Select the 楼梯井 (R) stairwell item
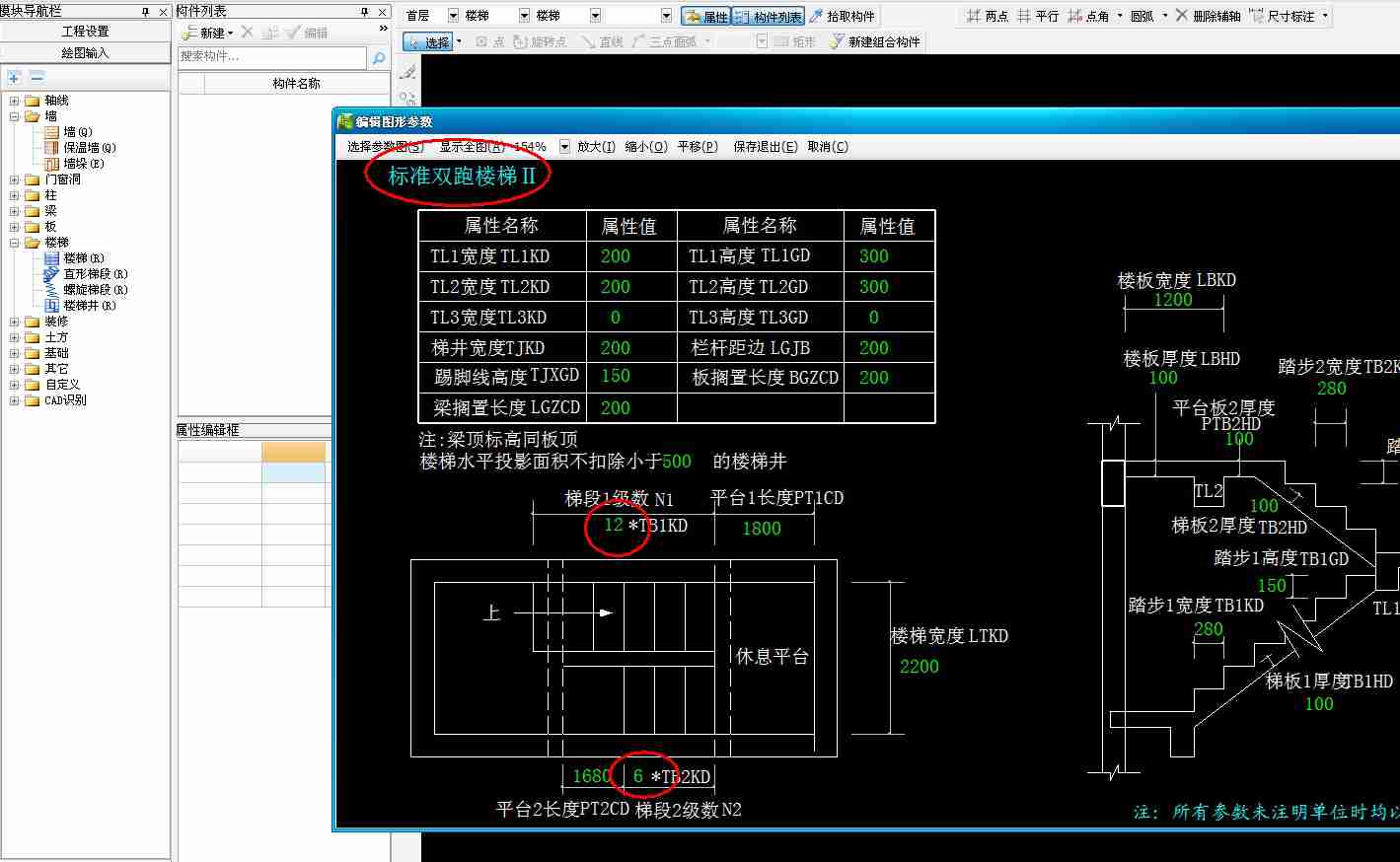Viewport: 1400px width, 862px height. (80, 306)
